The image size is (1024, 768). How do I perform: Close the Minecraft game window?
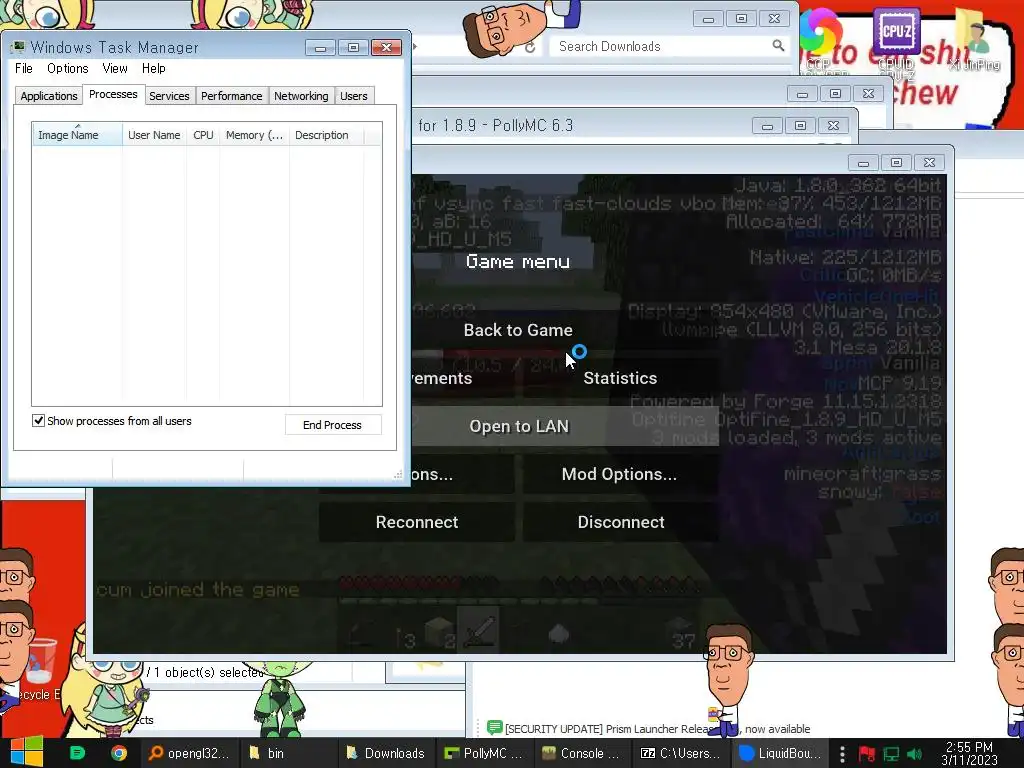pos(929,162)
